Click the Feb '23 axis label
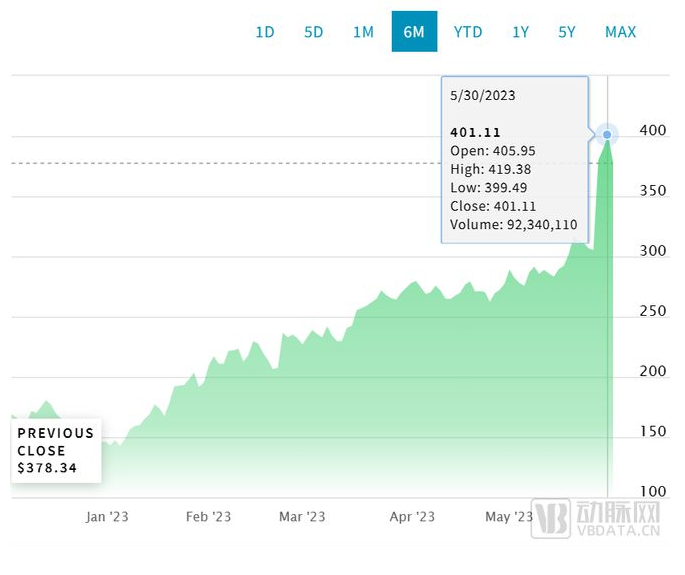The width and height of the screenshot is (685, 575). [208, 517]
